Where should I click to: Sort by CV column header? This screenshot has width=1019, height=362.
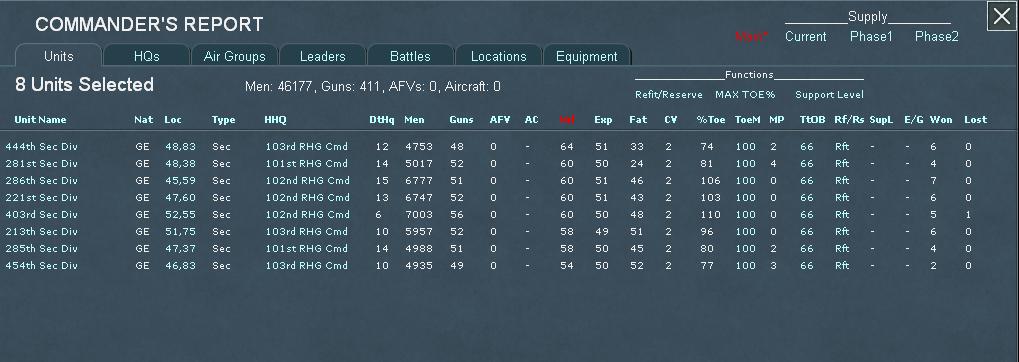[x=671, y=120]
